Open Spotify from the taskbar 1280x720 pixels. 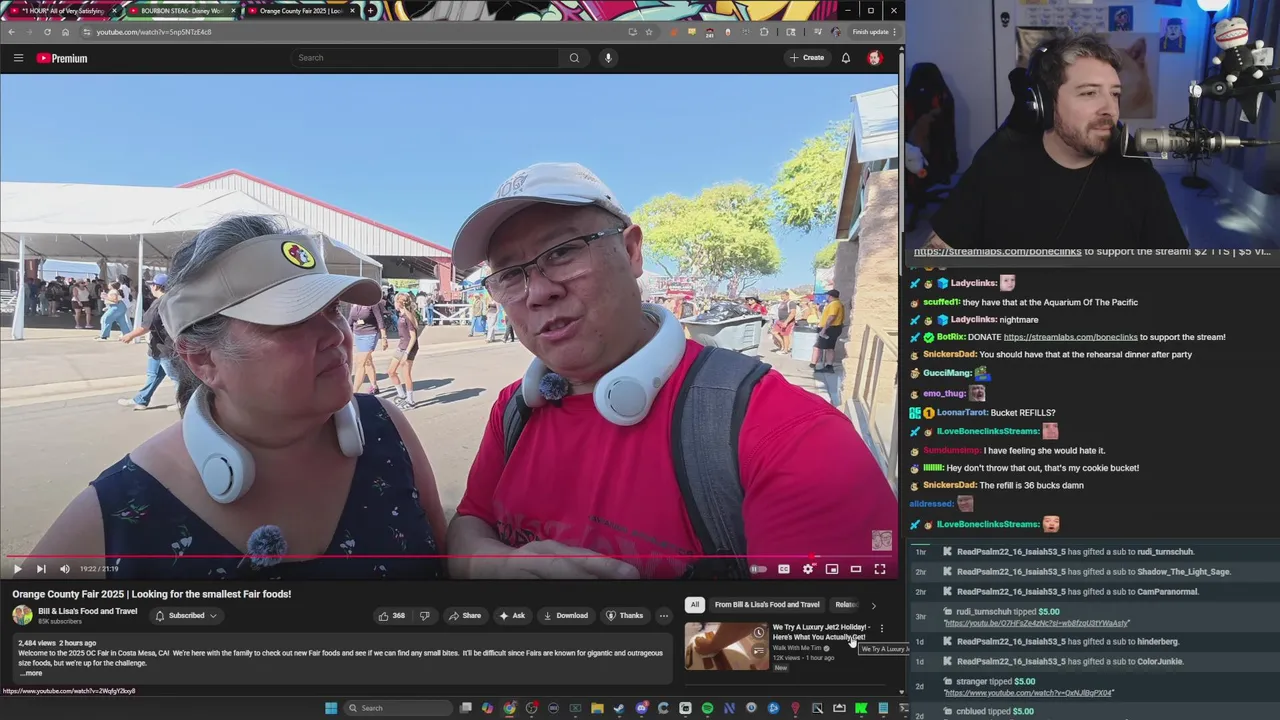click(707, 708)
